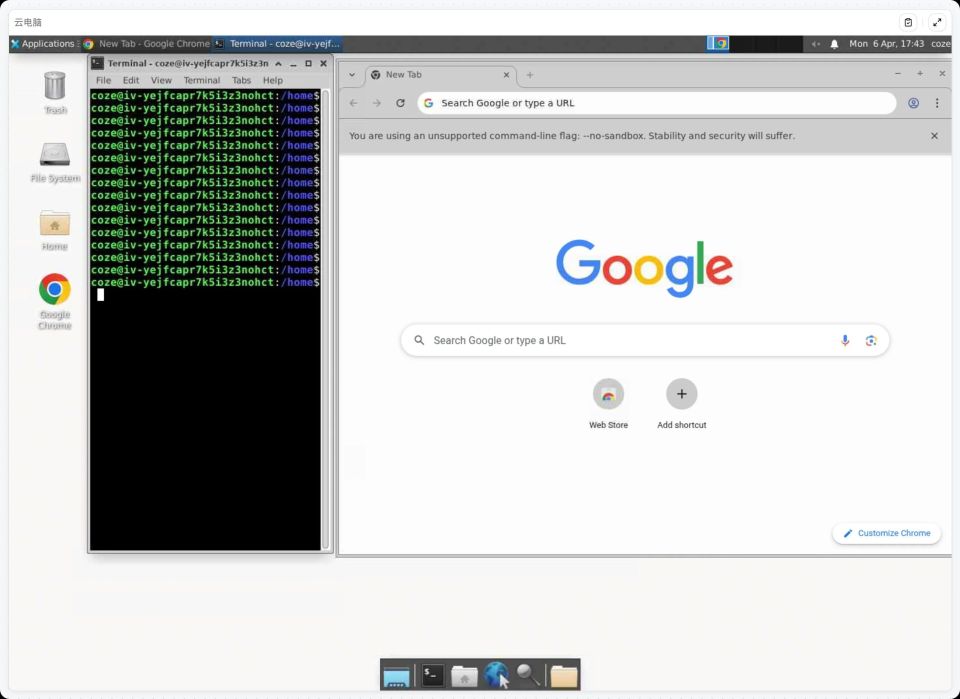Click the Add shortcut plus icon

click(681, 394)
